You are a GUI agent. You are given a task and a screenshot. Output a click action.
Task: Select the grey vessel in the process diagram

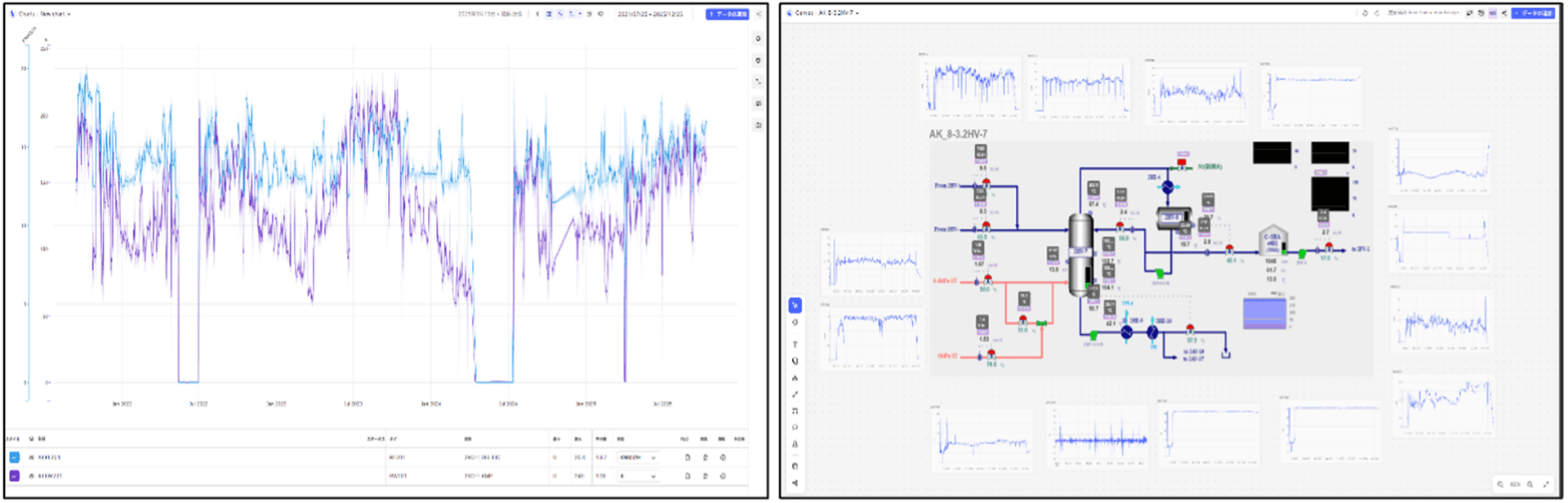pos(1081,254)
